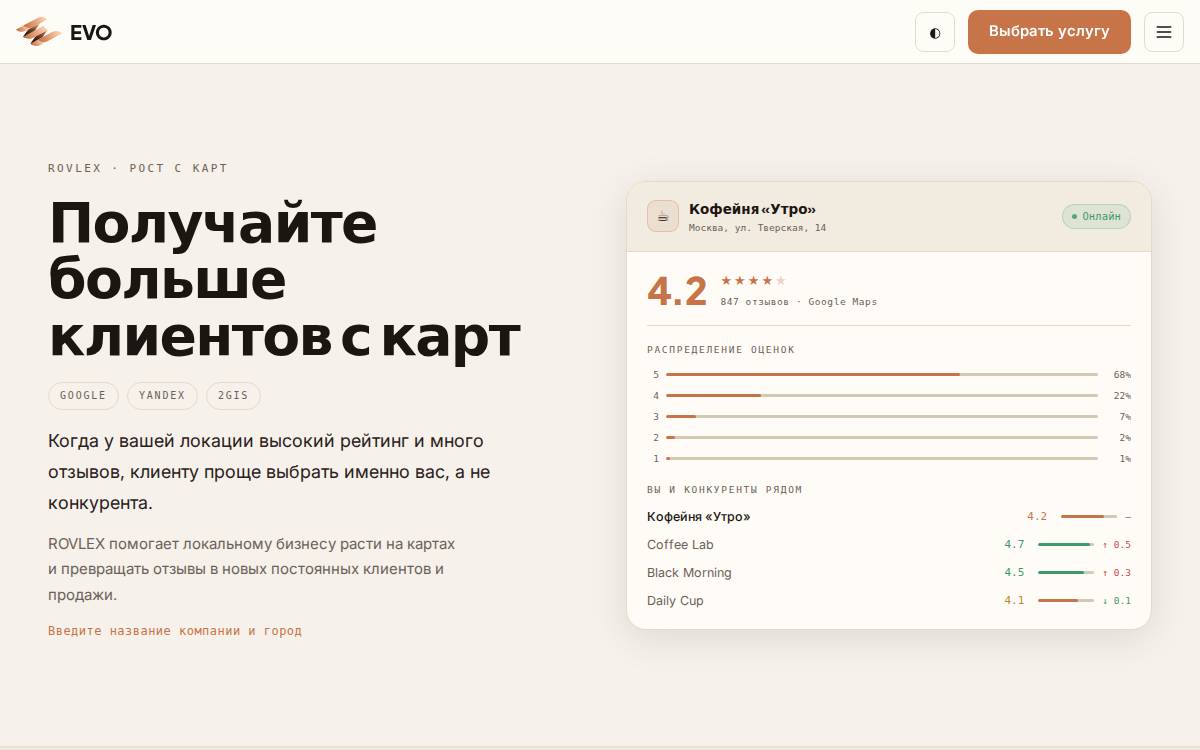Click the 1-star distribution bar
The height and width of the screenshot is (750, 1200).
(882, 459)
